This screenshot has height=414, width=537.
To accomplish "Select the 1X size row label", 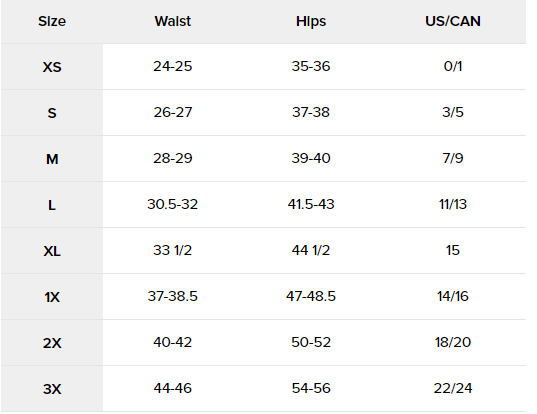I will click(52, 297).
